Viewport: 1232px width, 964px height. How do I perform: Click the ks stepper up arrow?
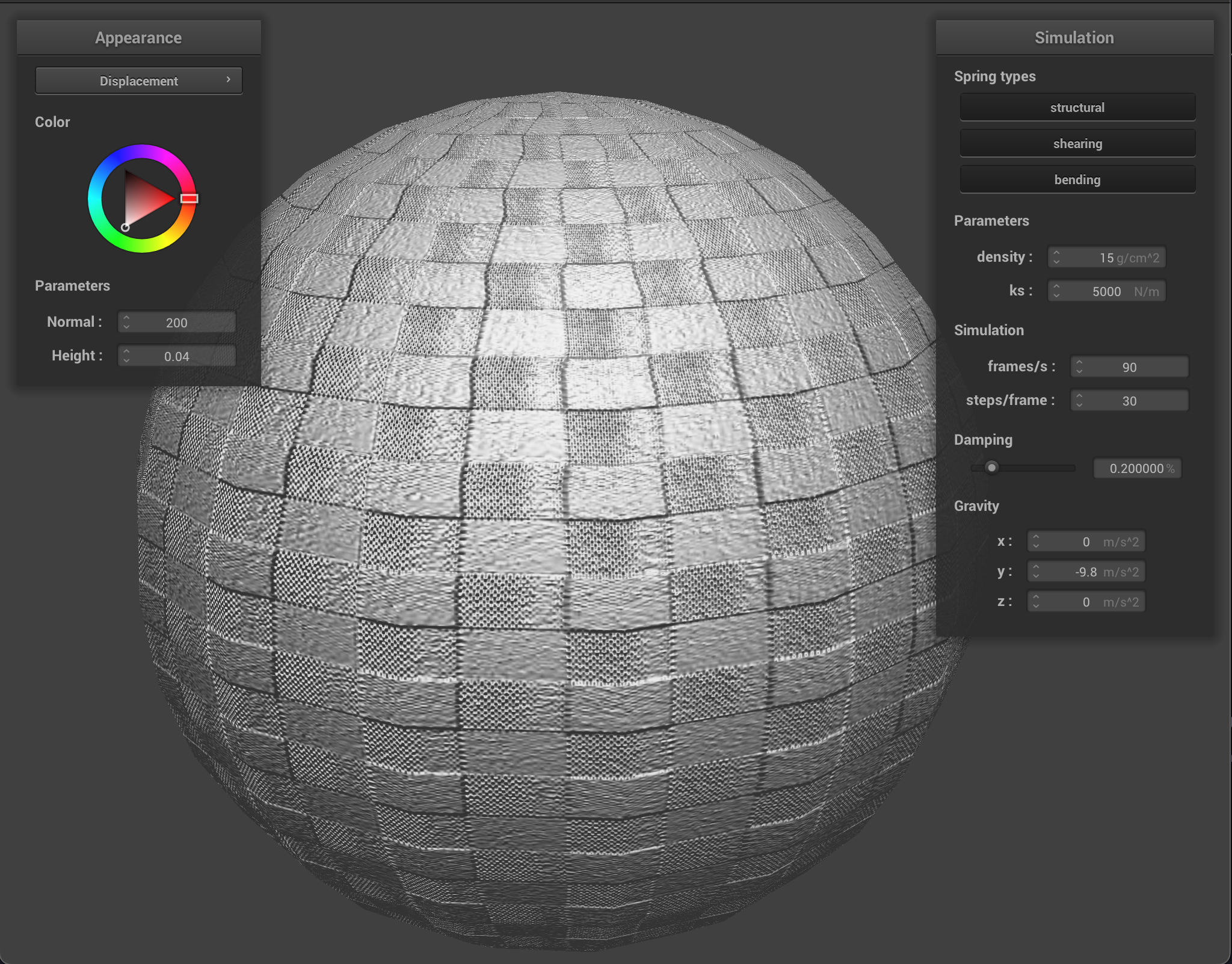pyautogui.click(x=1058, y=287)
